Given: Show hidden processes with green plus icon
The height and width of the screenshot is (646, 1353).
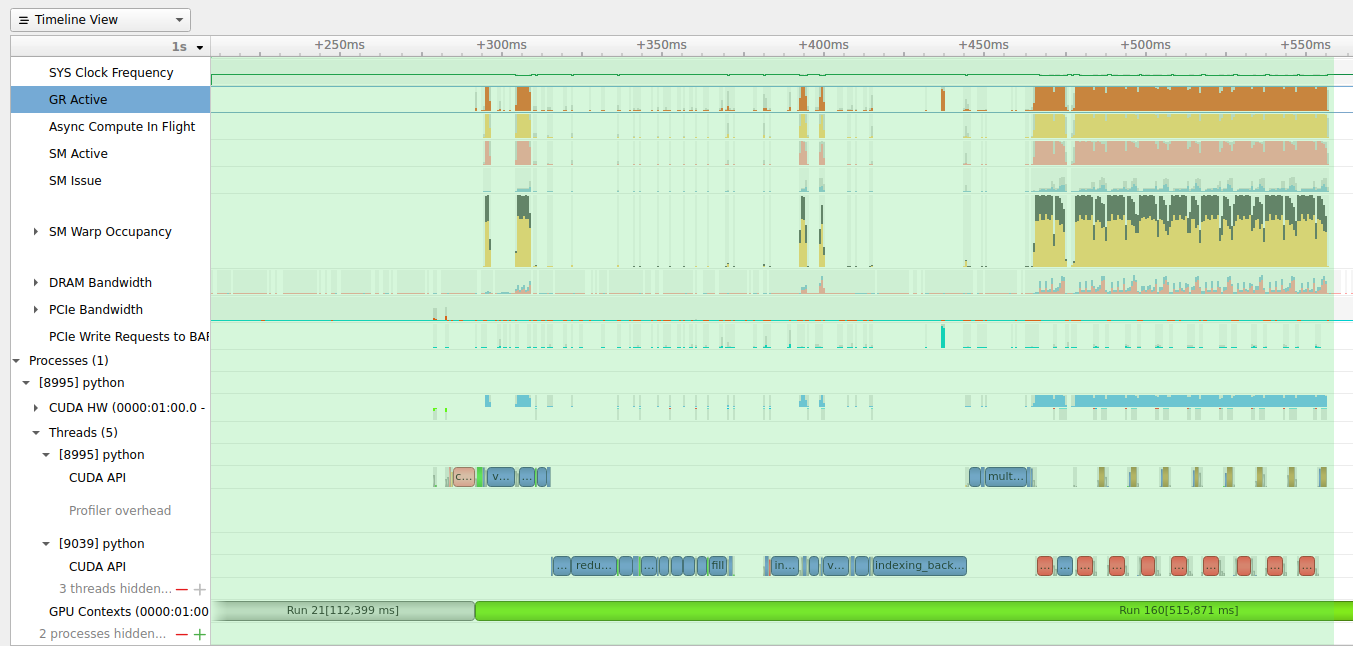Looking at the screenshot, I should 199,634.
